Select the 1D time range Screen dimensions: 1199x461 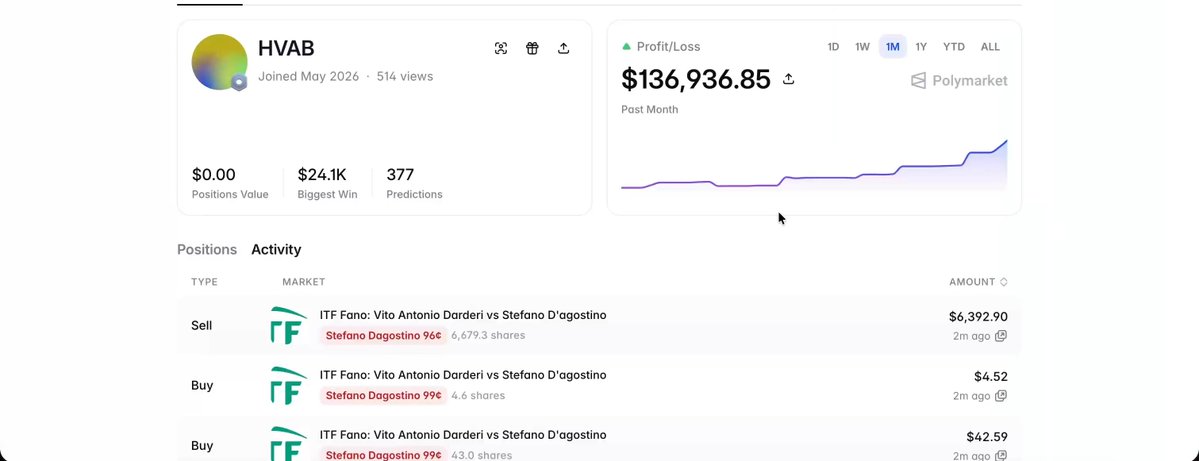833,47
